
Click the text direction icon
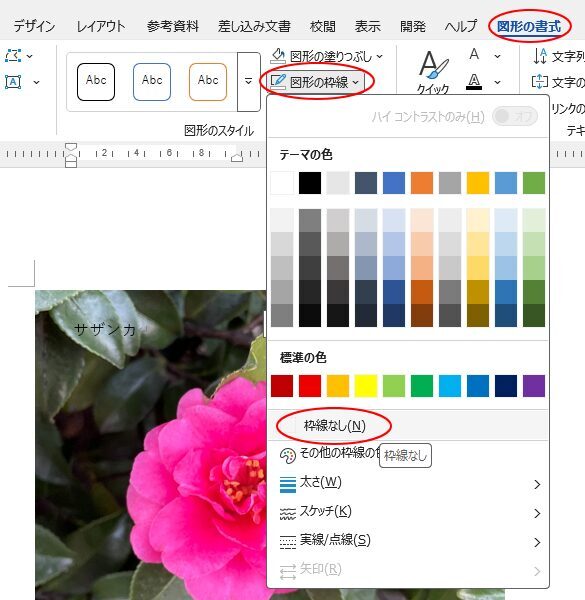pos(540,56)
